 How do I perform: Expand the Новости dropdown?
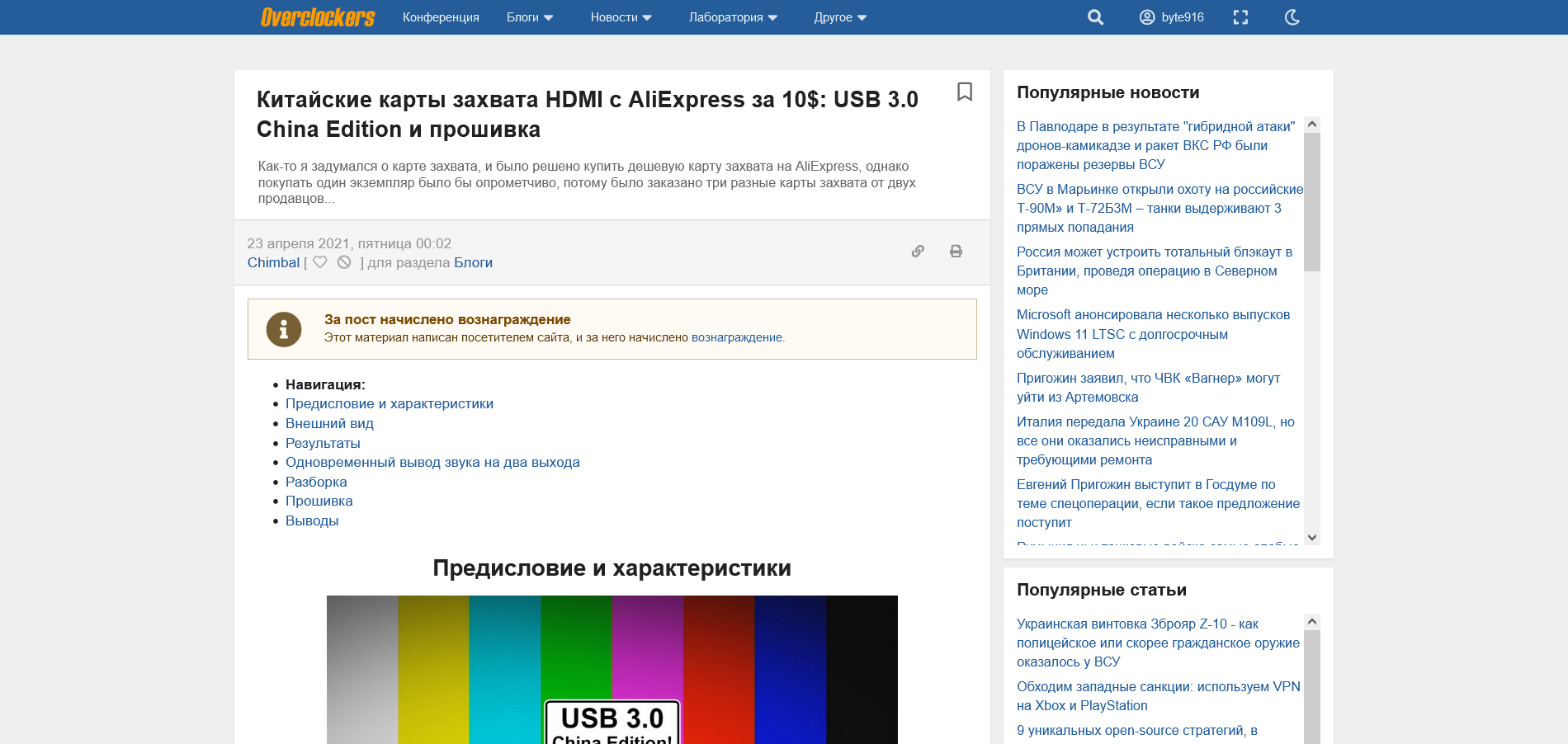point(621,17)
